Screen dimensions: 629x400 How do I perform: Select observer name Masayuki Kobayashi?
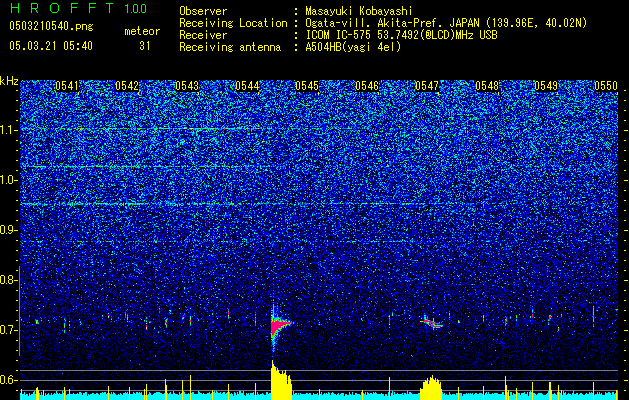(359, 11)
